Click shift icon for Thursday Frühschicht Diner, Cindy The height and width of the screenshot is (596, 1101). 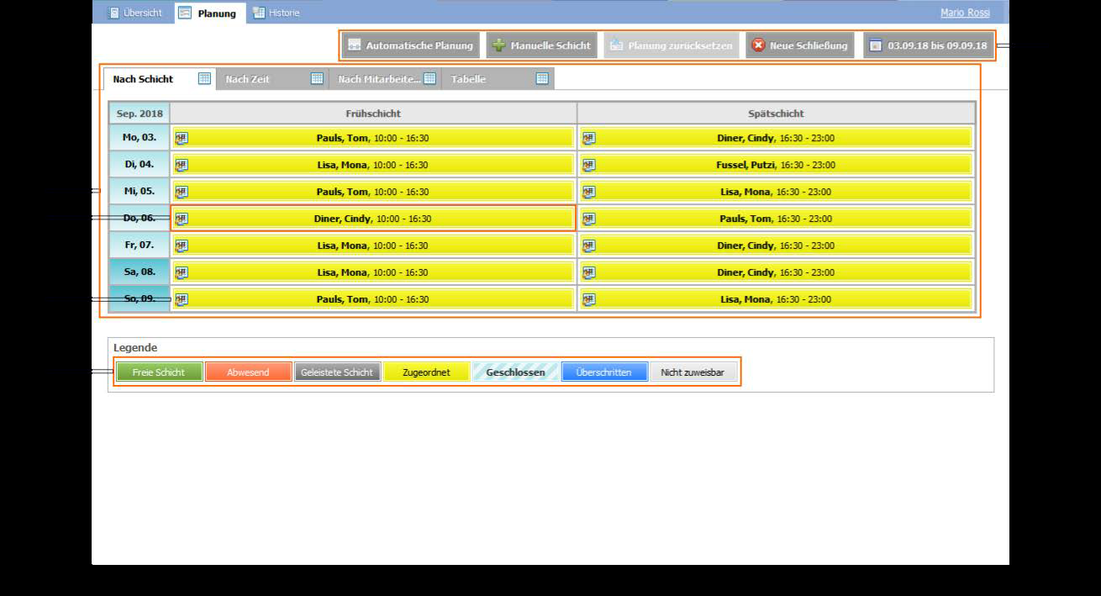click(181, 219)
